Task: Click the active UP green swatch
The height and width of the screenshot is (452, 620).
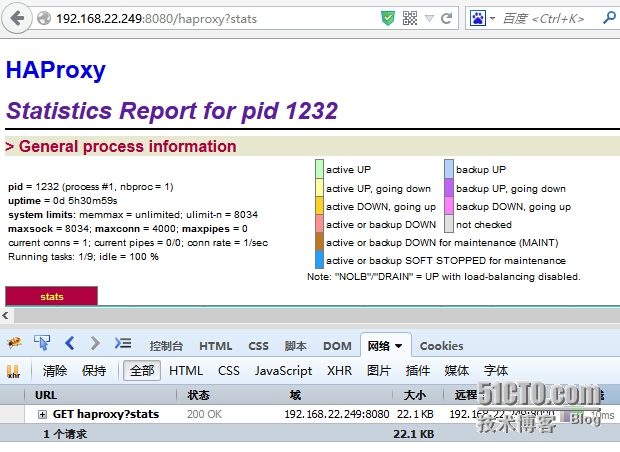Action: tap(319, 168)
